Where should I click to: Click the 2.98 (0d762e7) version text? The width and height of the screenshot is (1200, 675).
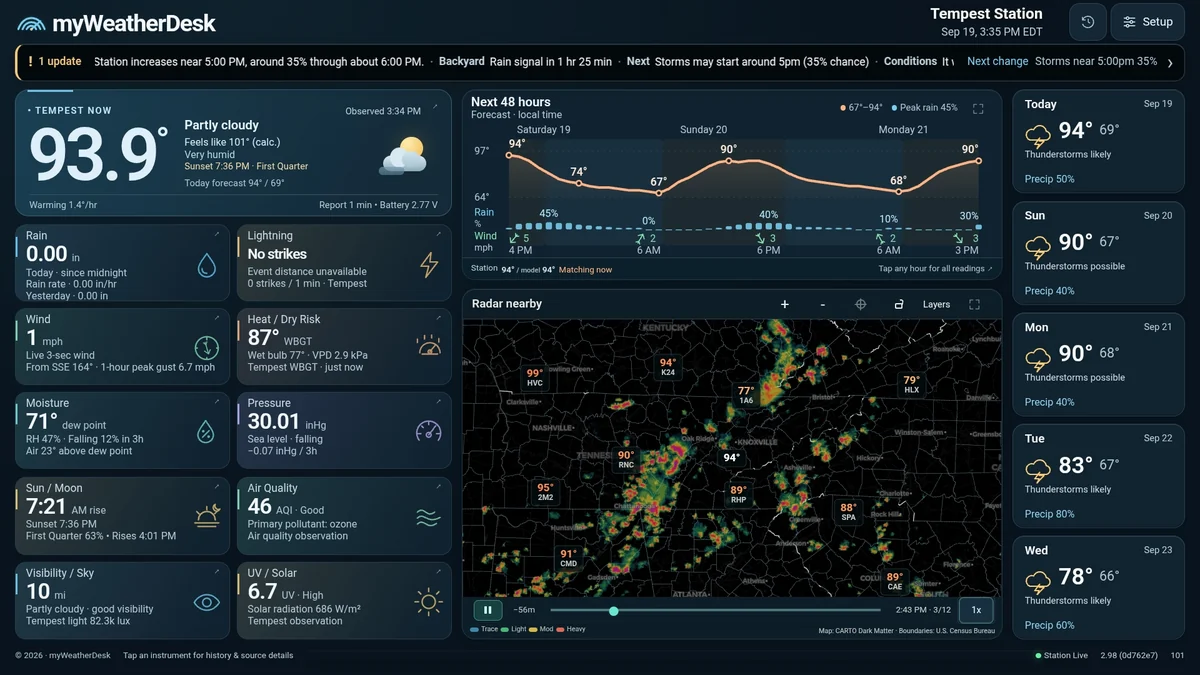click(x=1129, y=656)
